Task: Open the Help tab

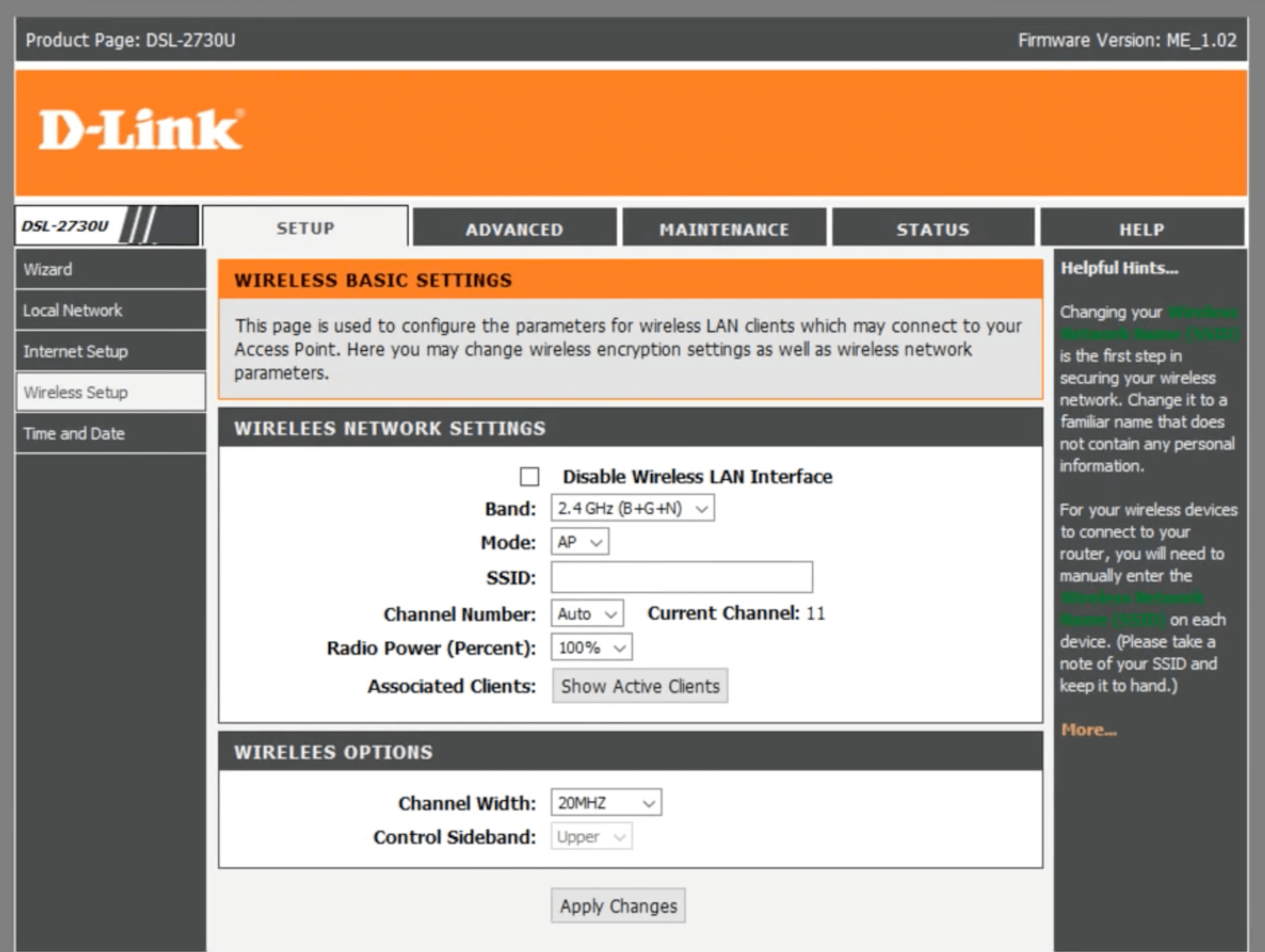Action: 1141,229
